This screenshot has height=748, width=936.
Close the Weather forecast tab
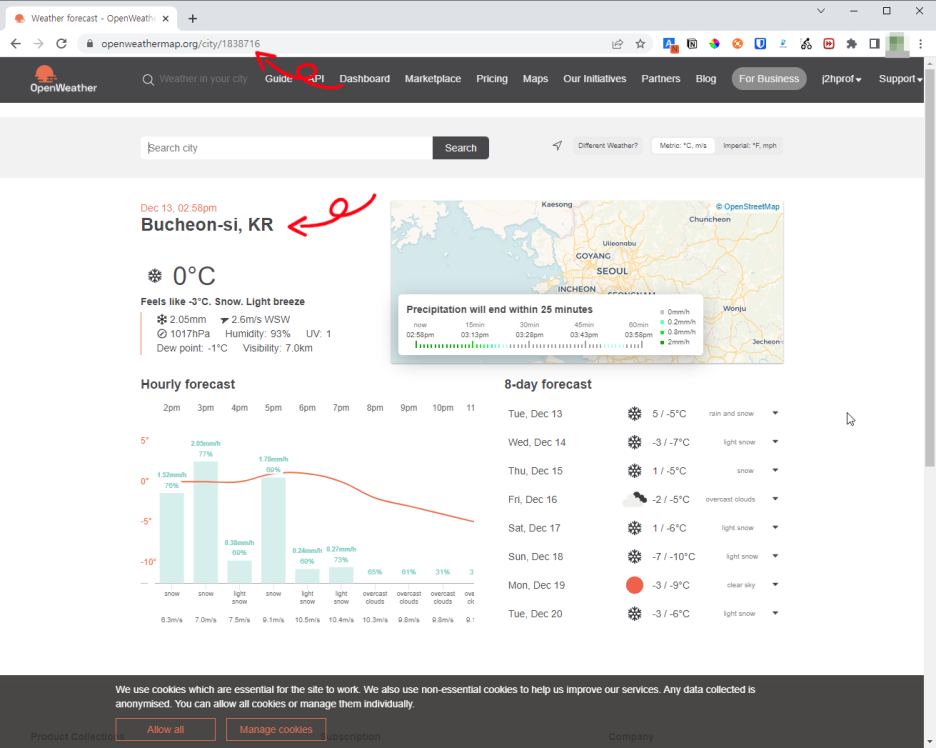pos(165,19)
